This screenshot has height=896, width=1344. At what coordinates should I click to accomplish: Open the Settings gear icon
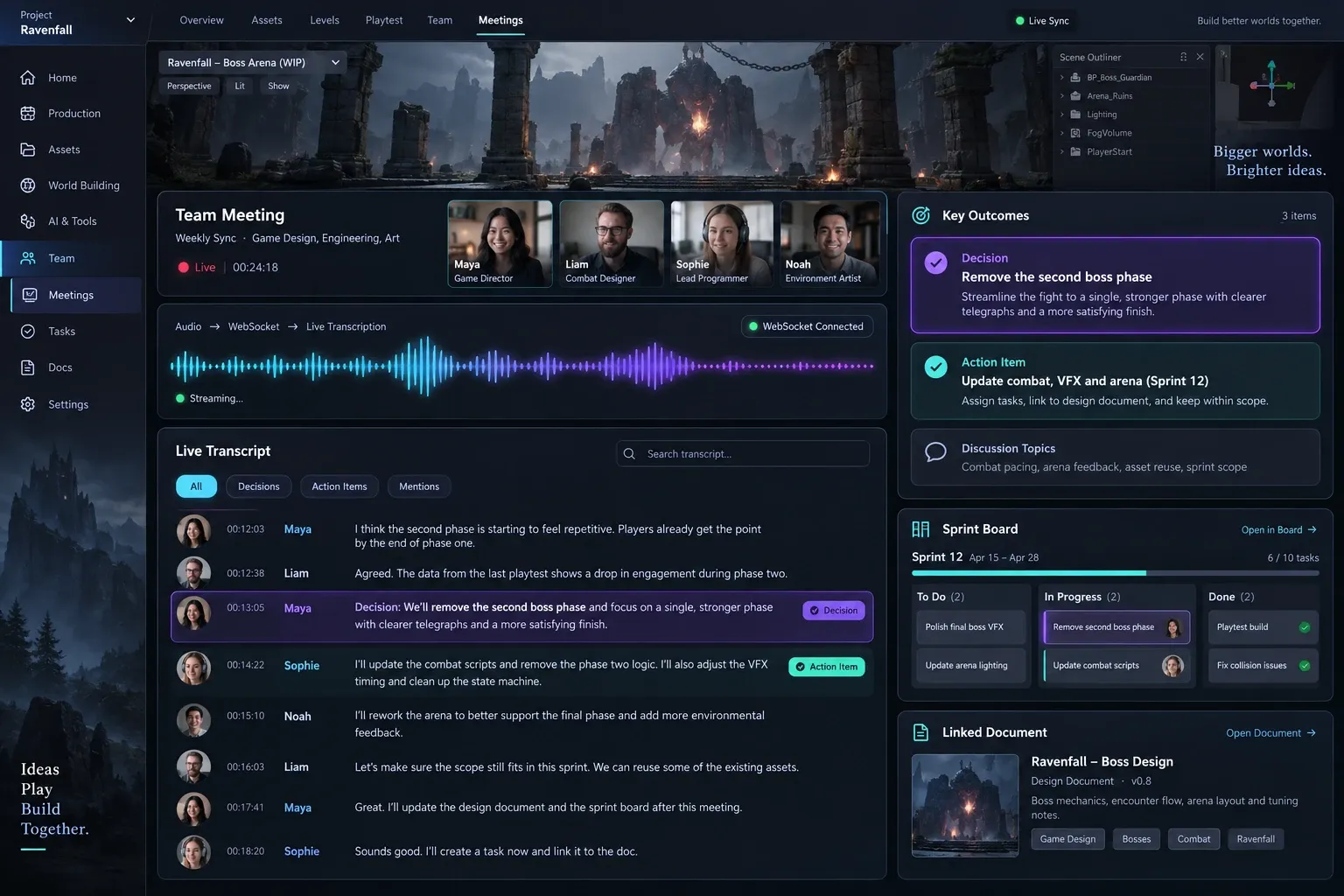28,404
